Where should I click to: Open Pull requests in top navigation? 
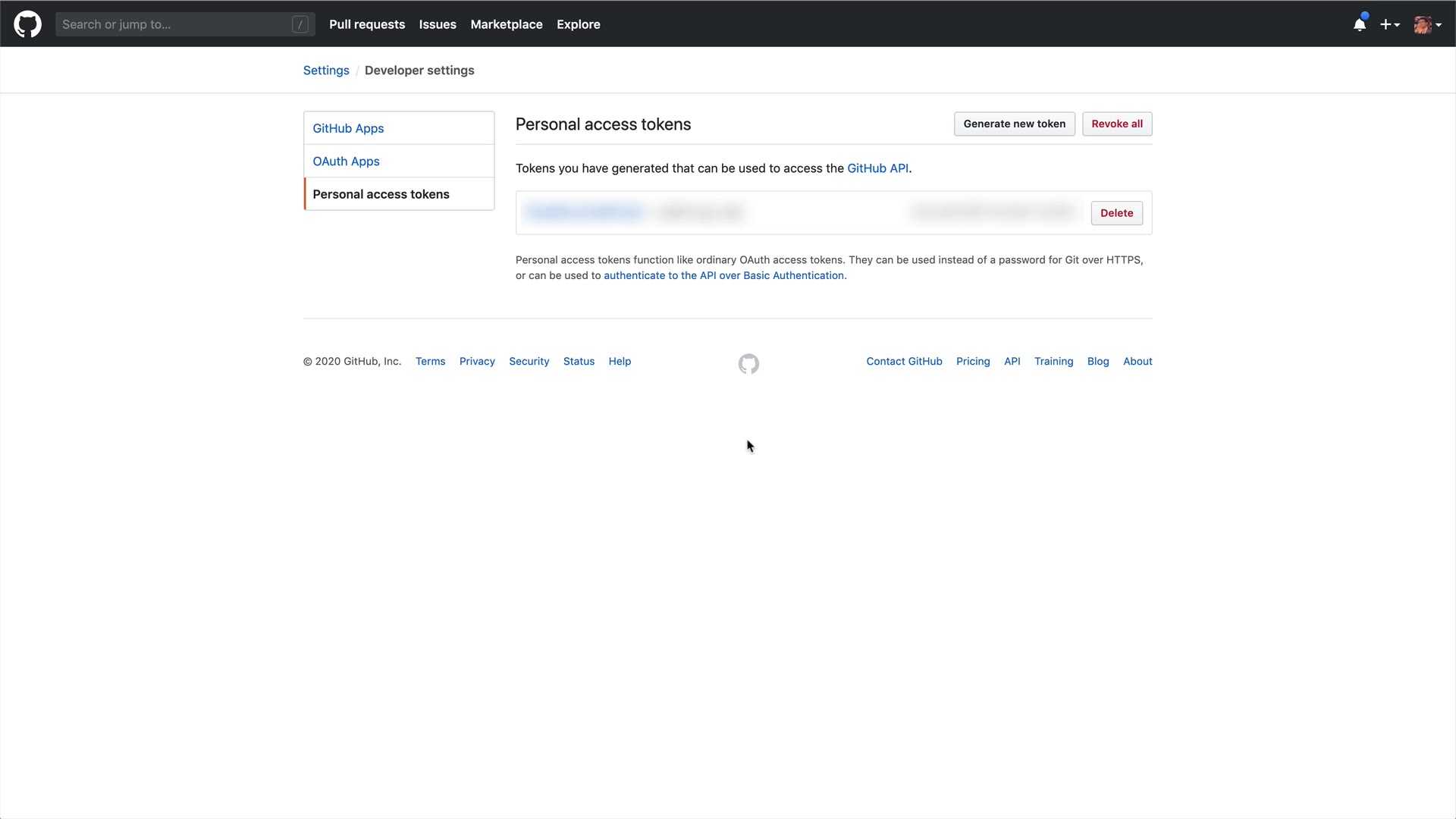point(367,24)
